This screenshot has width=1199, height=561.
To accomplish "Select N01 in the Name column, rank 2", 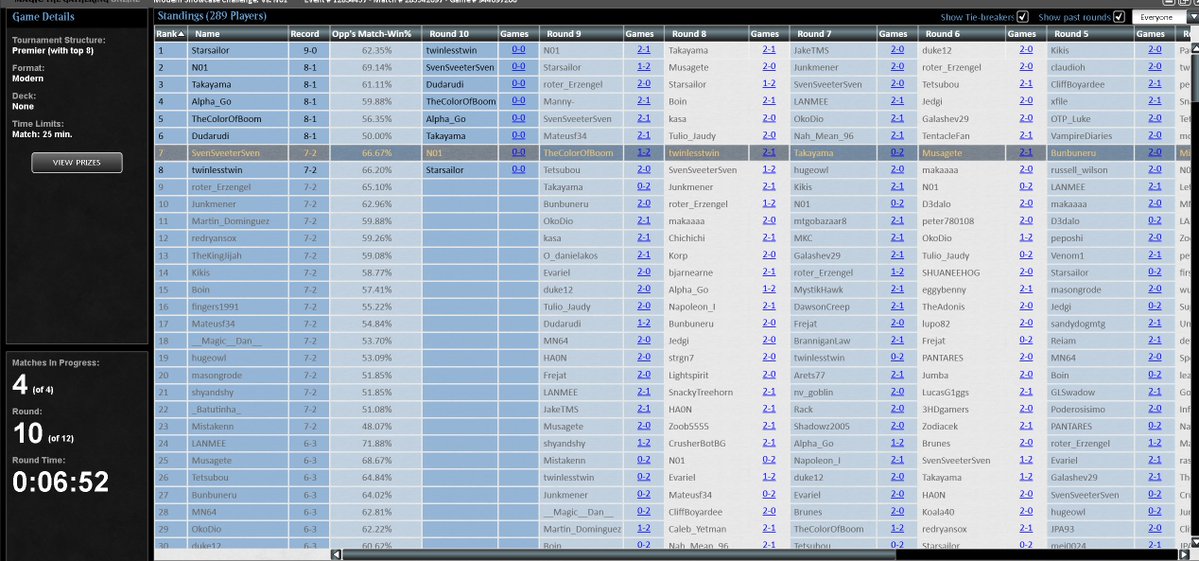I will tap(199, 67).
